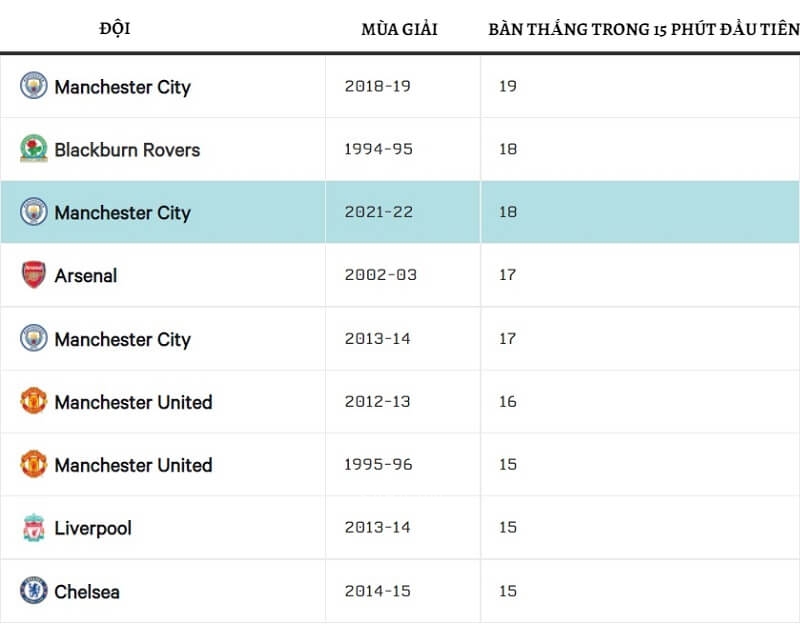Click the ĐỘI column header
This screenshot has height=624, width=800.
tap(115, 28)
